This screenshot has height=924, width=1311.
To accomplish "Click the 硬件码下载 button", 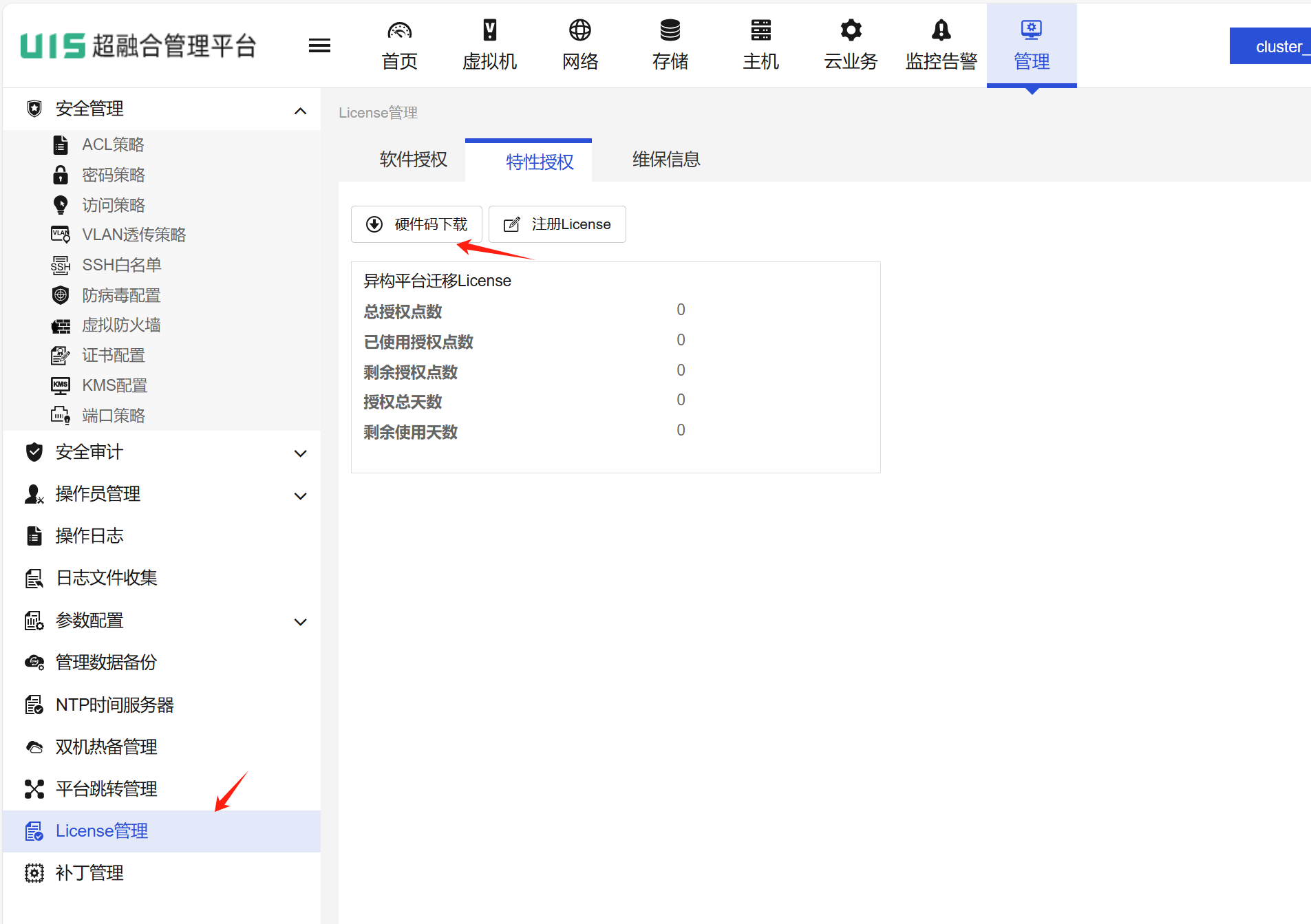I will (x=416, y=224).
